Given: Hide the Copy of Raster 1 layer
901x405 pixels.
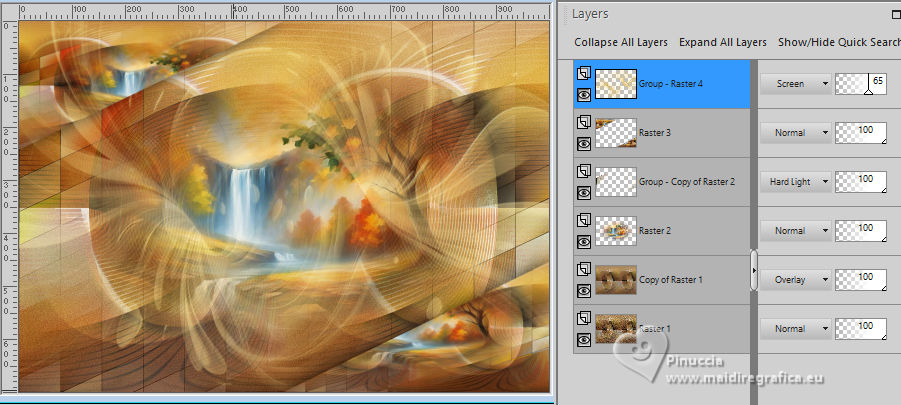Looking at the screenshot, I should pyautogui.click(x=584, y=291).
